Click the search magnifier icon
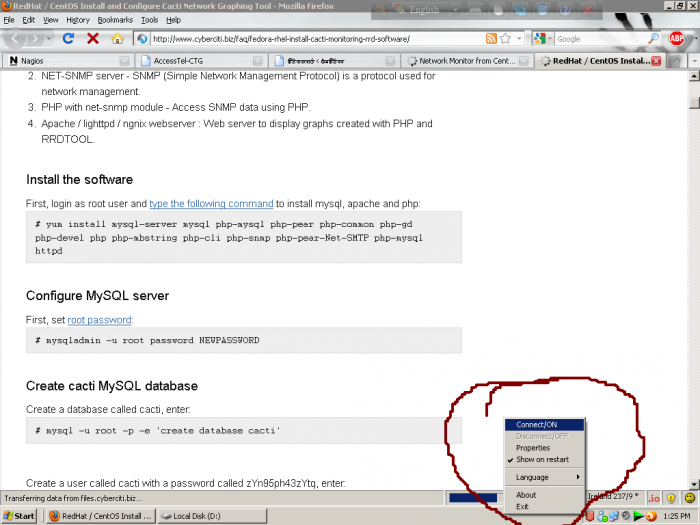The image size is (700, 525). coord(654,39)
